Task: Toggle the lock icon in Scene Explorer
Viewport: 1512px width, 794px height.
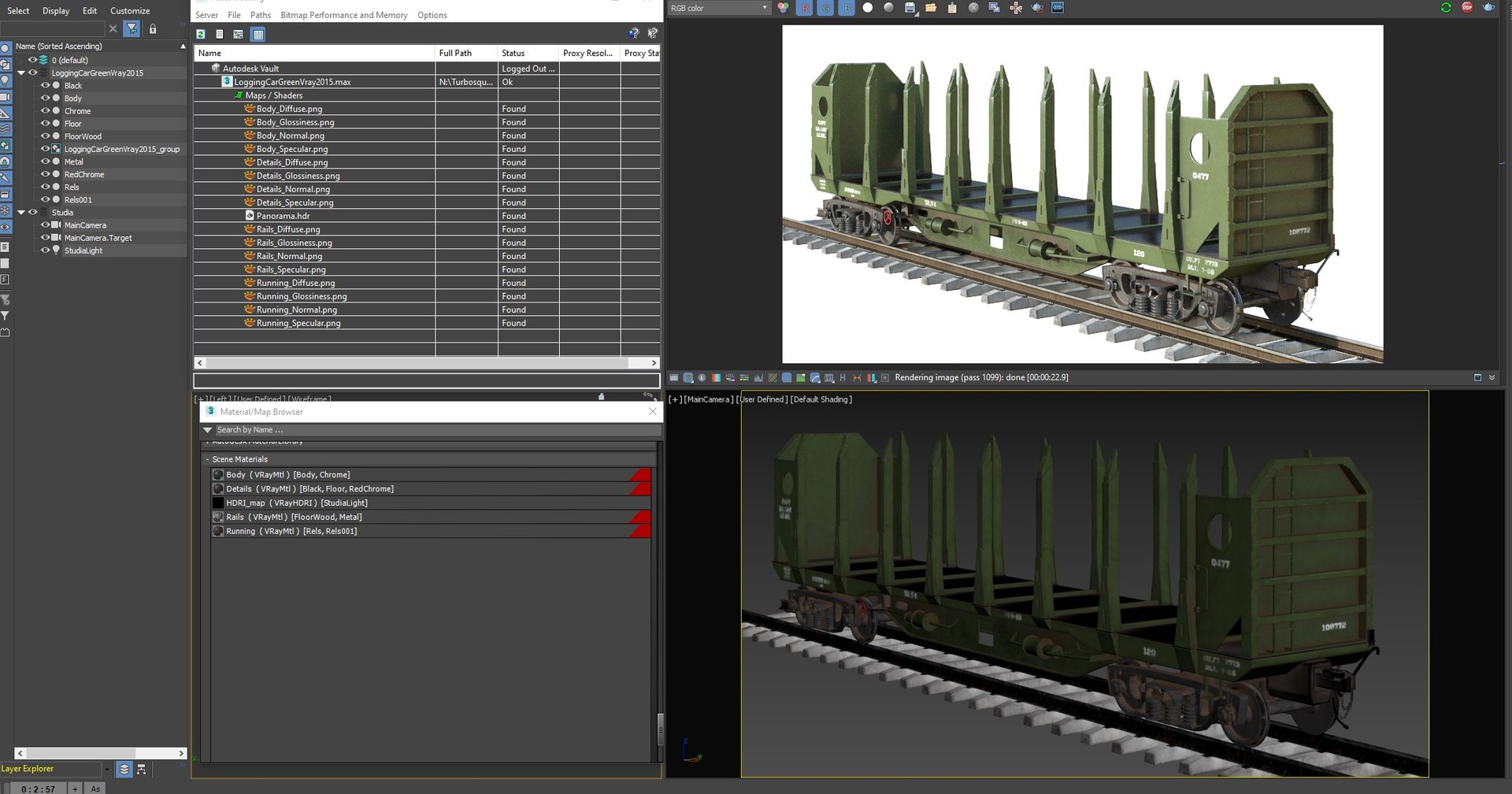Action: [x=153, y=28]
